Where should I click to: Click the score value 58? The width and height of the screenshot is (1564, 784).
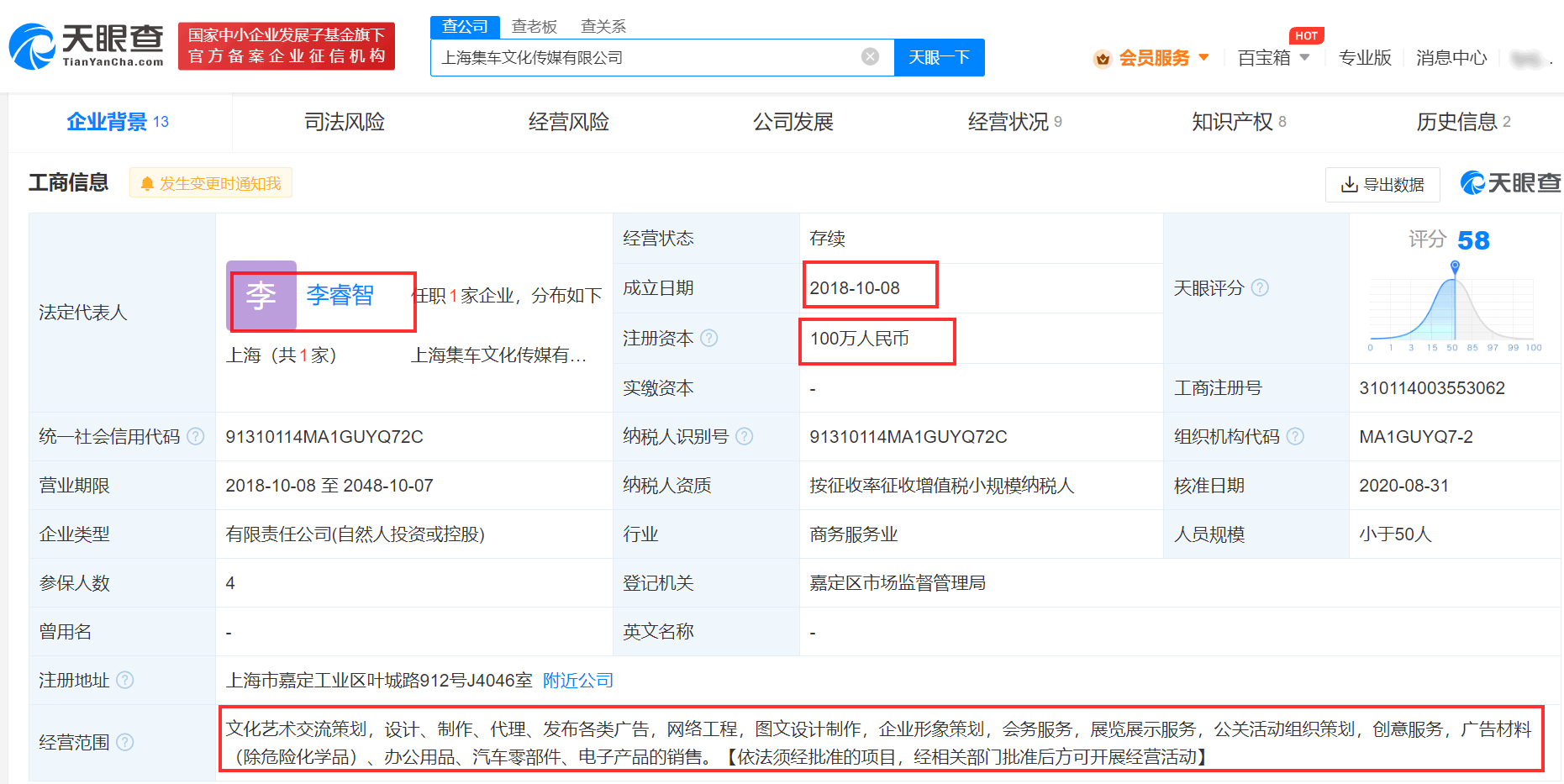point(1473,240)
